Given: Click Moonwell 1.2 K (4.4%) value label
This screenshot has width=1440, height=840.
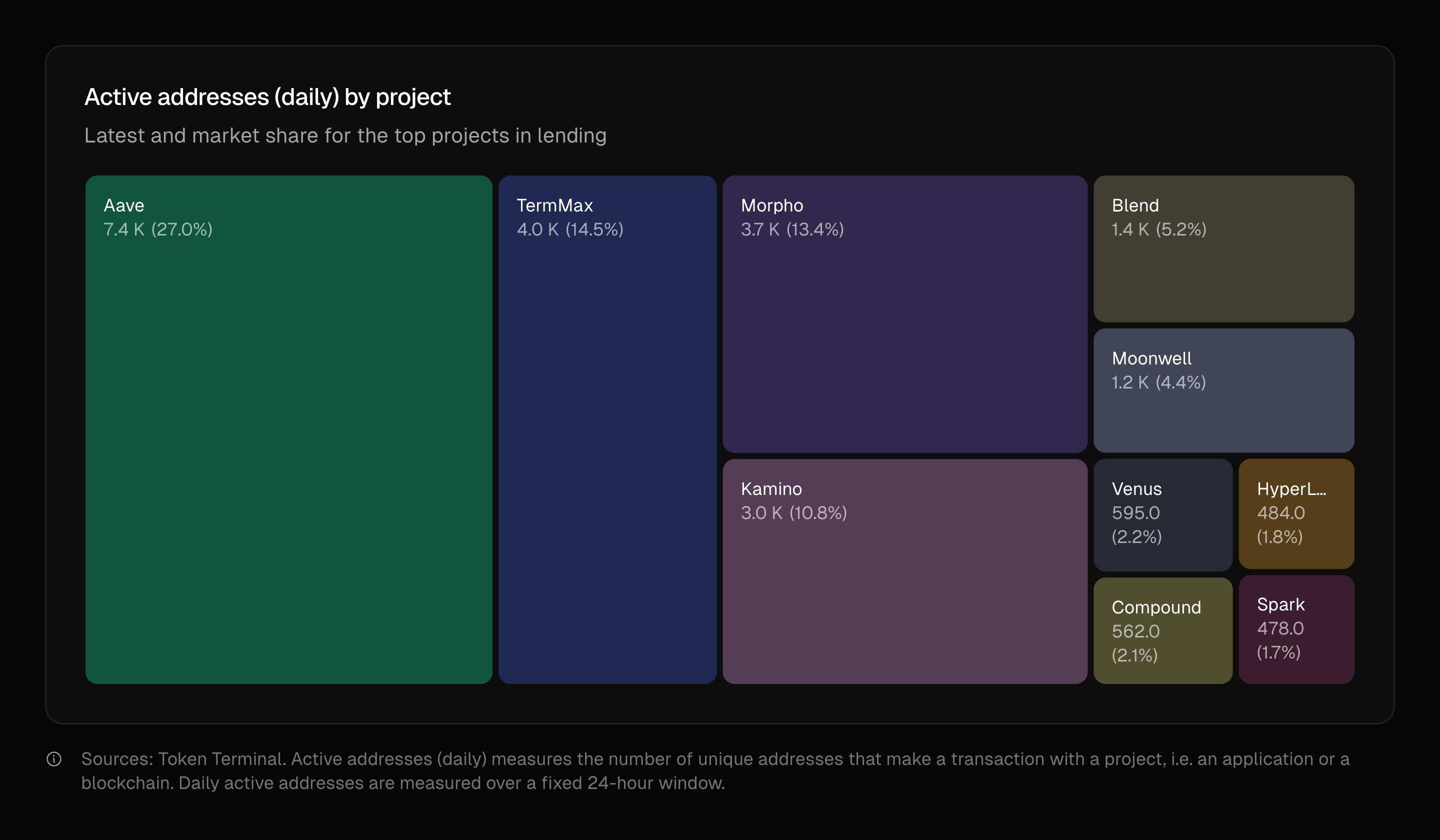Looking at the screenshot, I should tap(1158, 383).
